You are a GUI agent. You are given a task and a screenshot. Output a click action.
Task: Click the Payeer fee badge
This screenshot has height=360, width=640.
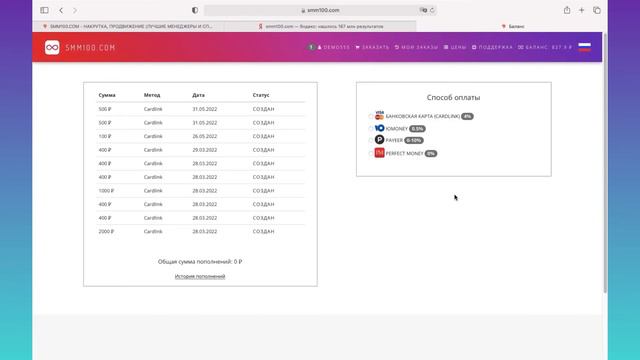click(413, 140)
